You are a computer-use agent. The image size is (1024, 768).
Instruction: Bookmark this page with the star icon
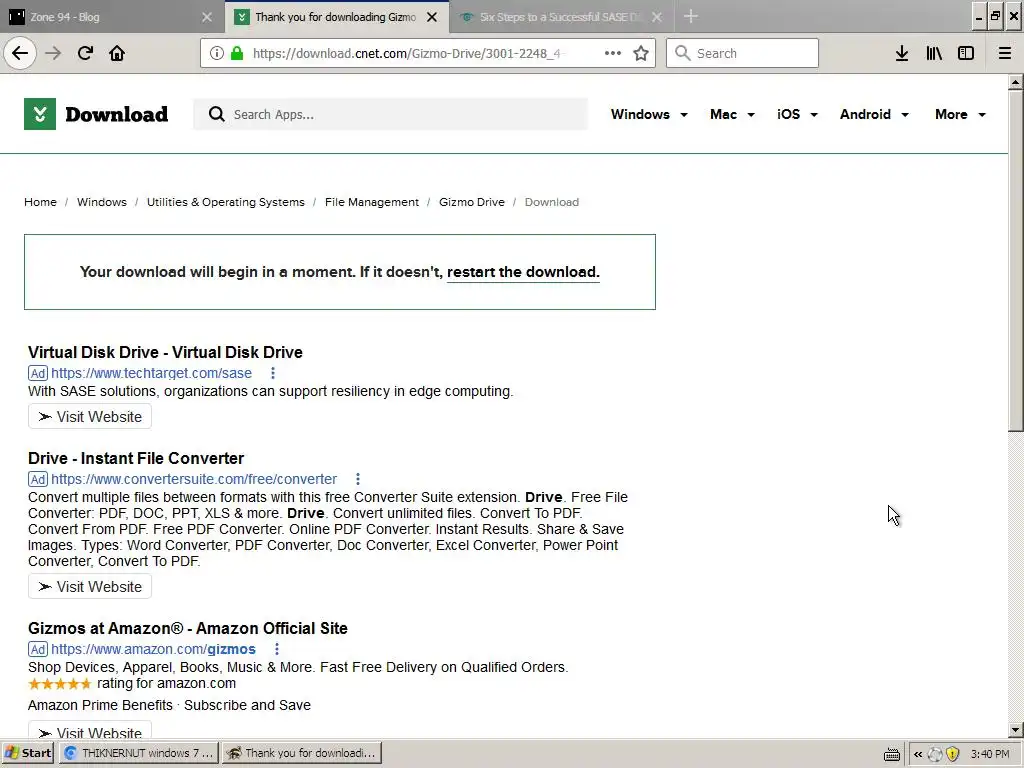click(x=641, y=53)
